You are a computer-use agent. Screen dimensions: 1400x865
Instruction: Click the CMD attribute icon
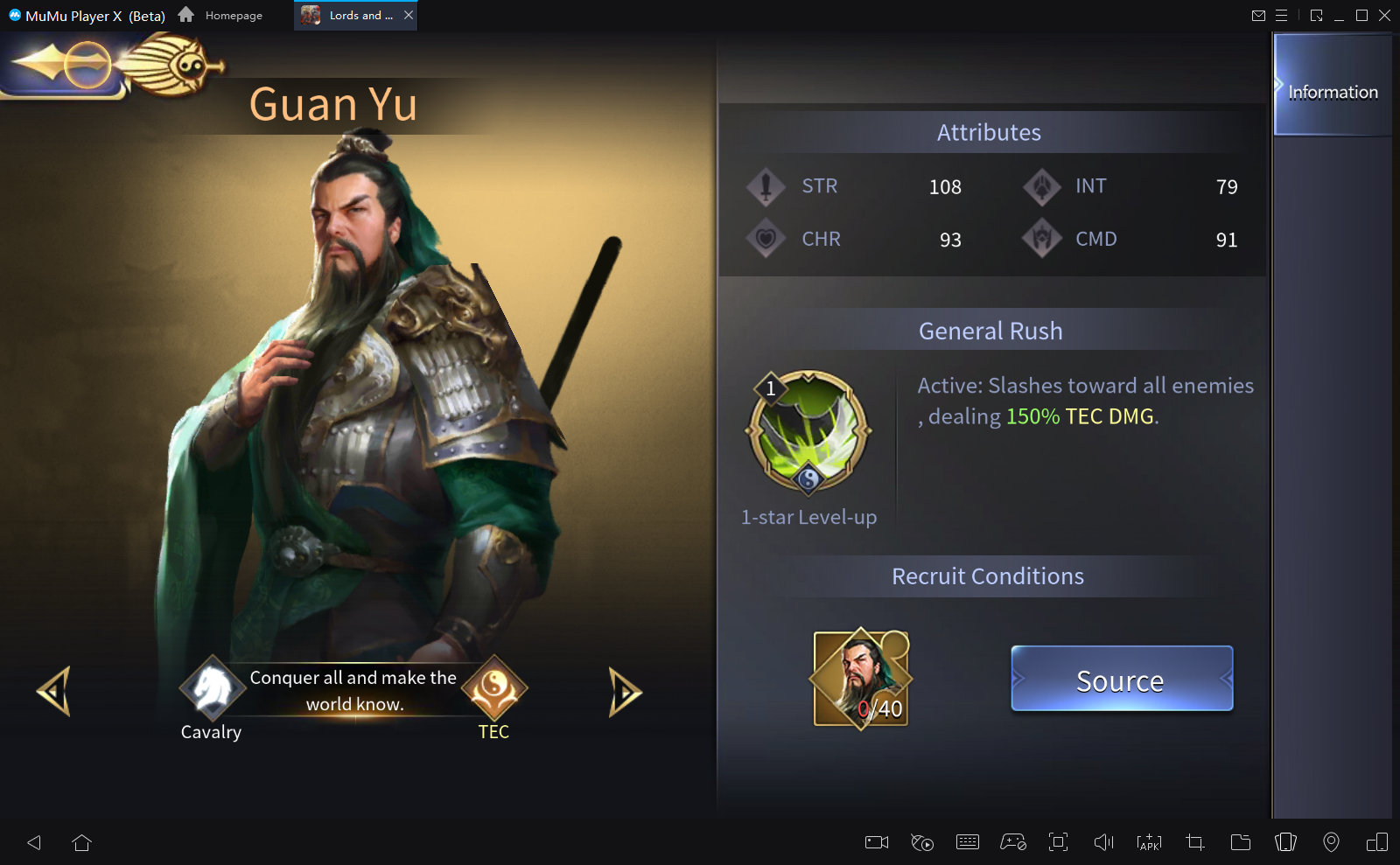pos(1041,239)
